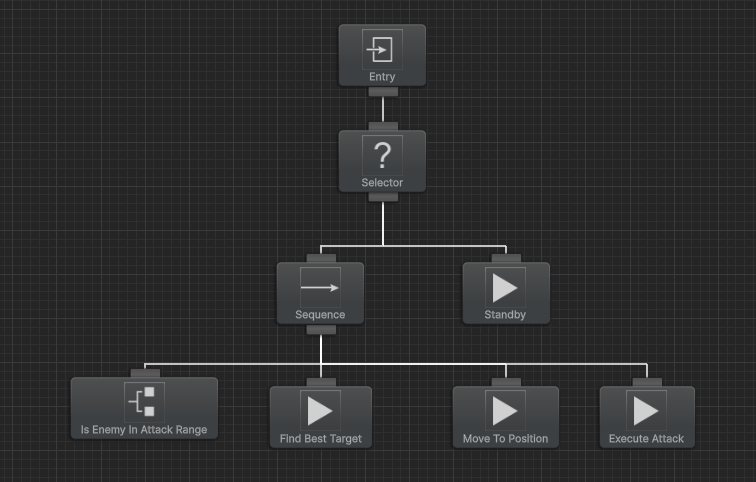
Task: Select the Find Best Target play icon
Action: coord(320,411)
